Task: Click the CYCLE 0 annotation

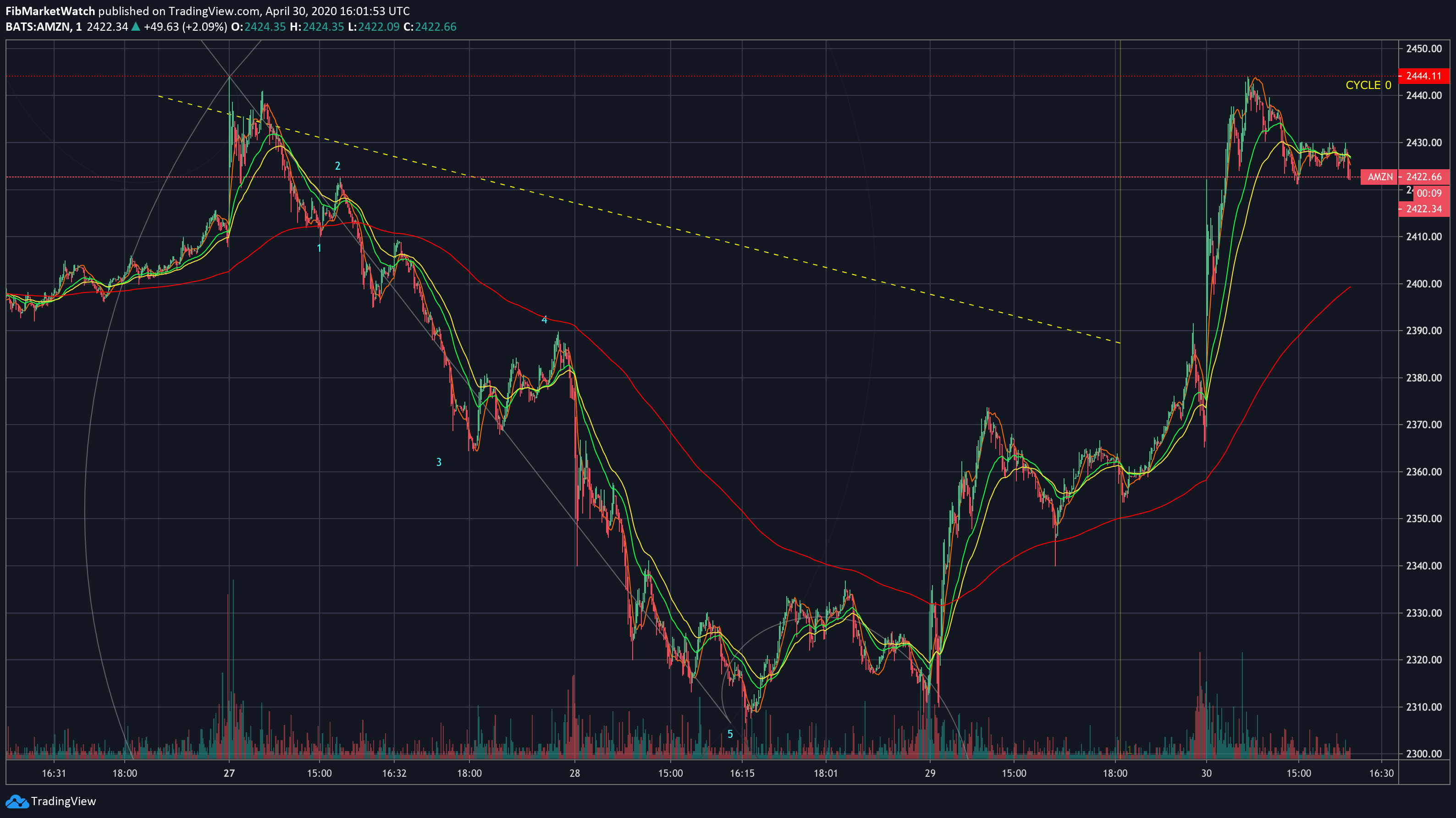Action: (1368, 85)
